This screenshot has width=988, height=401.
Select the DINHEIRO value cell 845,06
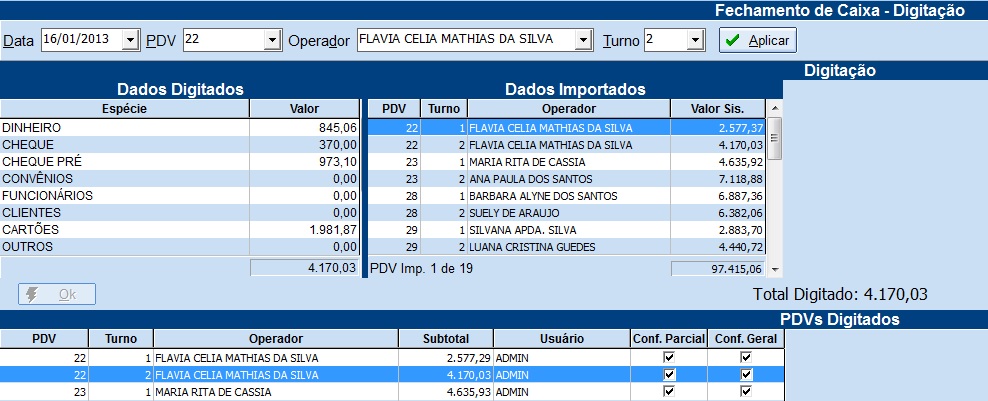(304, 128)
